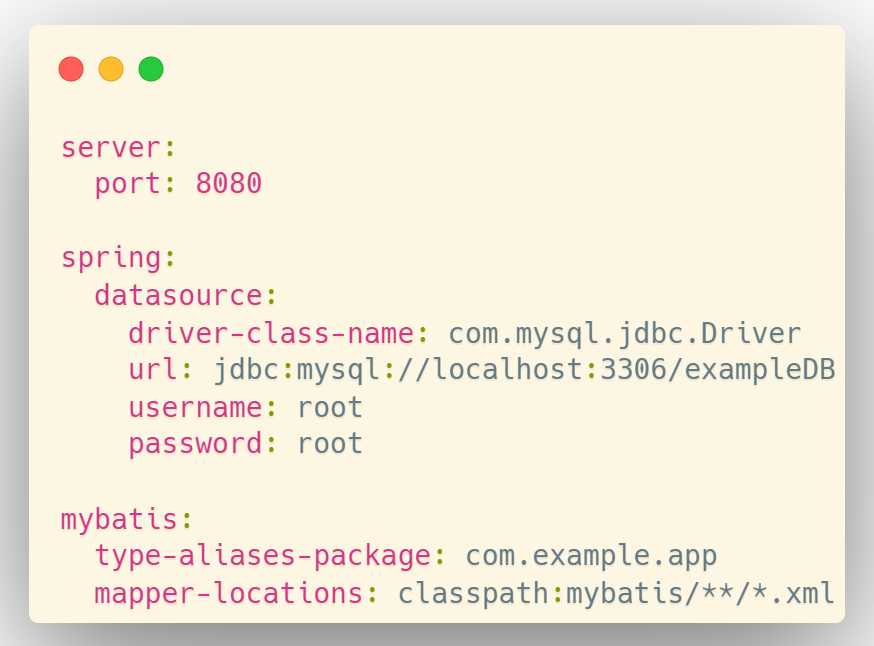Click the 'type-aliases-package' key
This screenshot has width=874, height=646.
click(263, 556)
